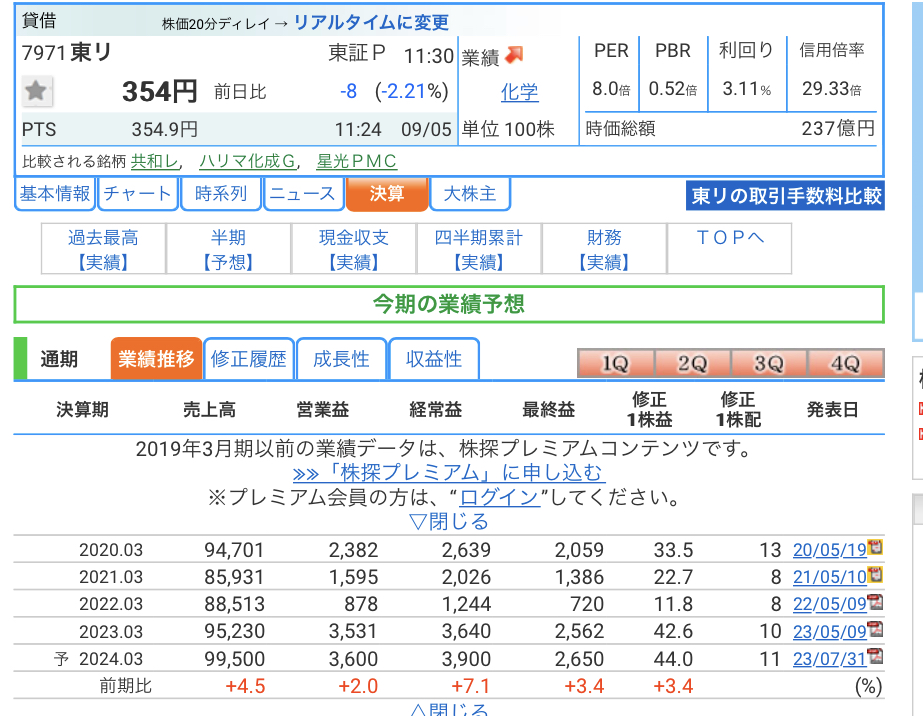This screenshot has height=716, width=923.
Task: Select the 決算 tab
Action: pyautogui.click(x=387, y=194)
